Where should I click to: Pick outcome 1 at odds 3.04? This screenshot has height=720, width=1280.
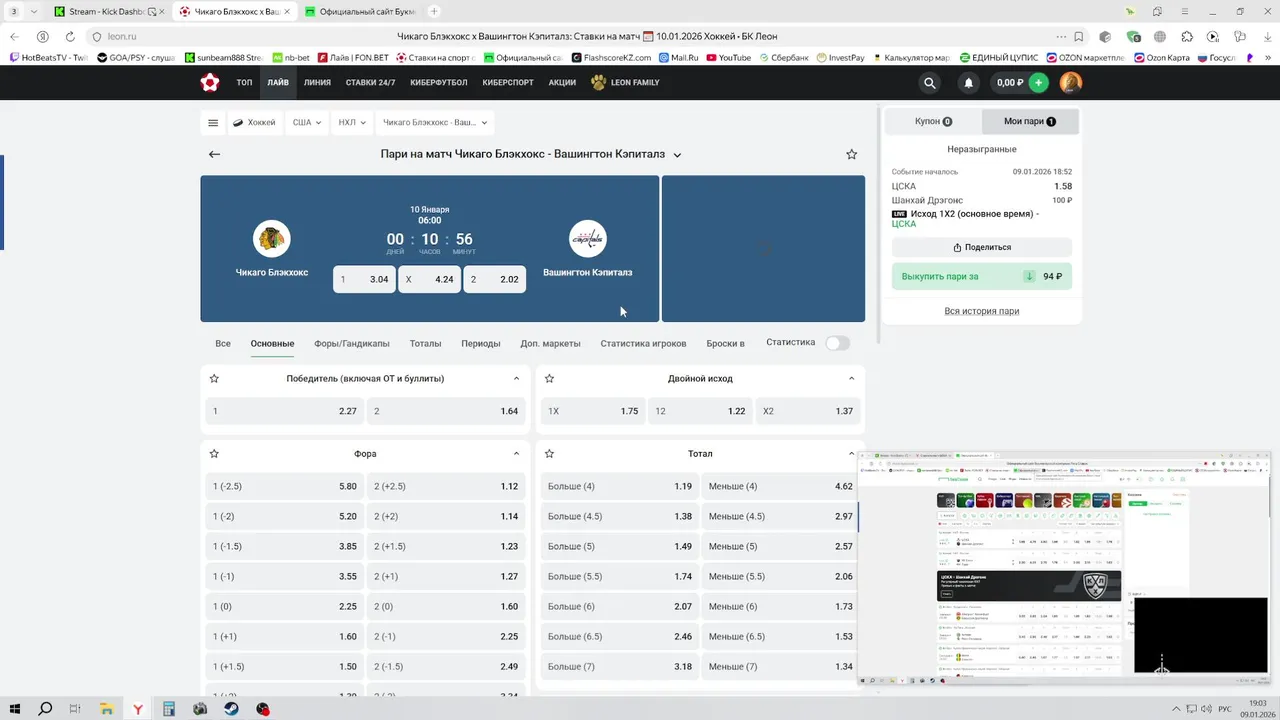tap(364, 279)
